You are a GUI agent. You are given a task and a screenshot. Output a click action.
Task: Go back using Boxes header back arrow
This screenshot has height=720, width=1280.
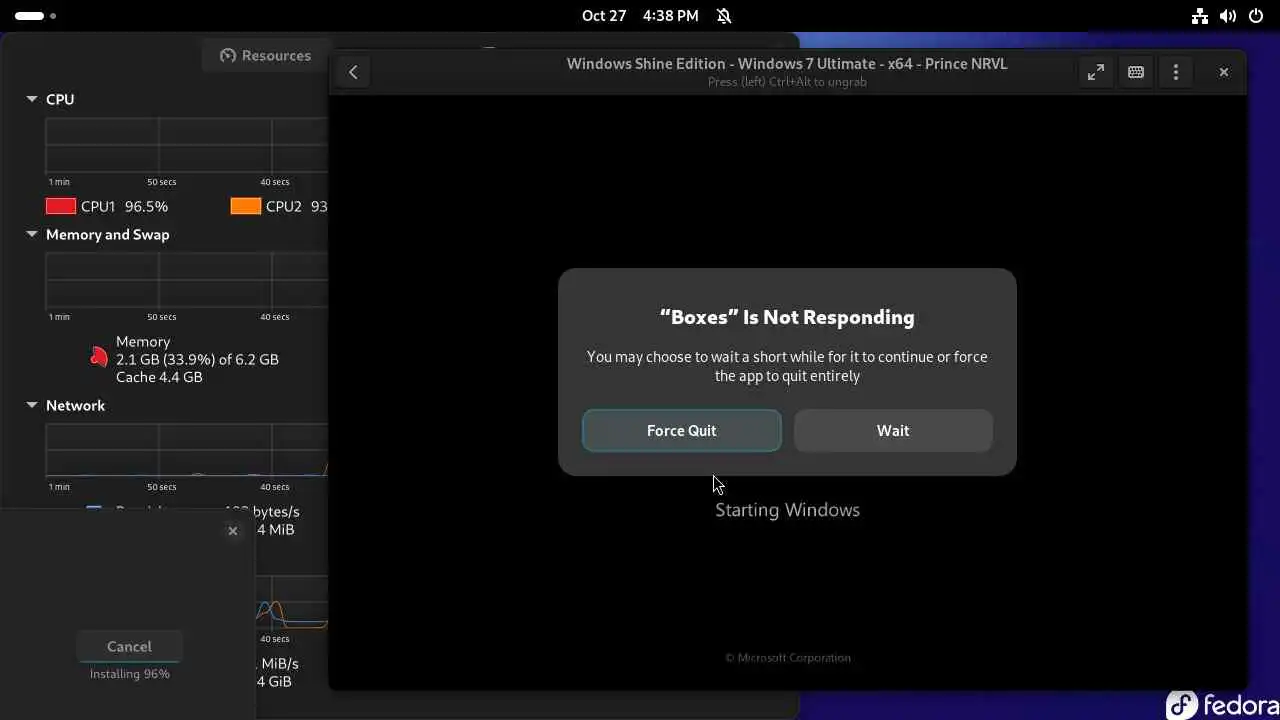pos(353,72)
